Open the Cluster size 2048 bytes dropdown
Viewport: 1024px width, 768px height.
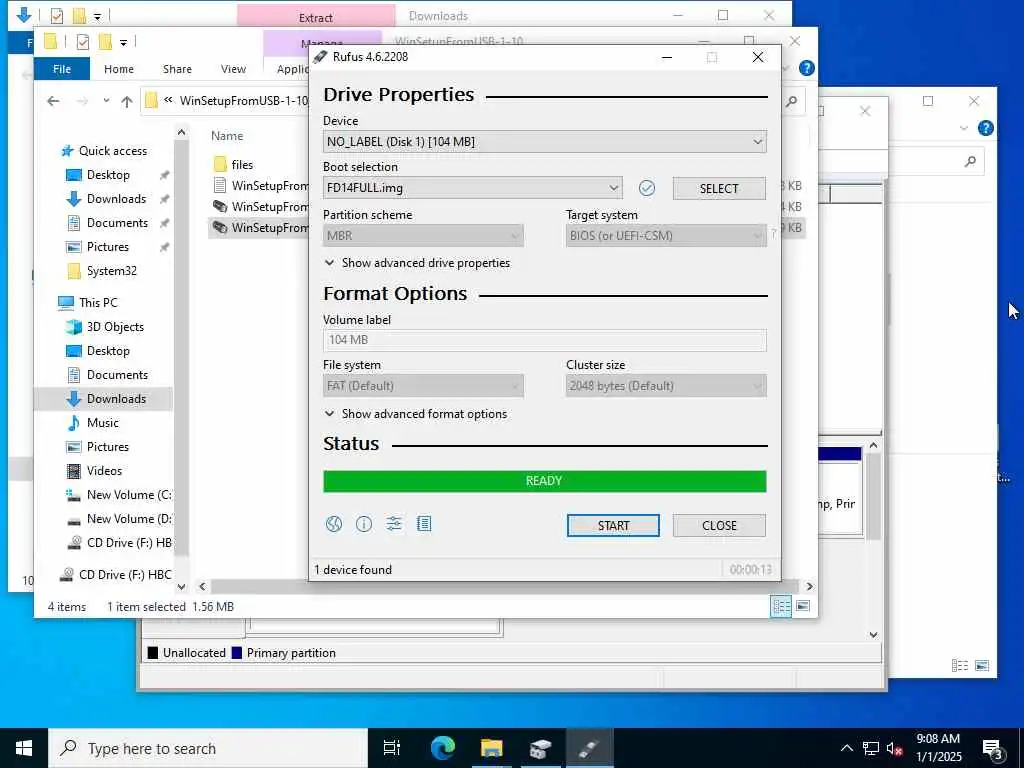tap(666, 386)
